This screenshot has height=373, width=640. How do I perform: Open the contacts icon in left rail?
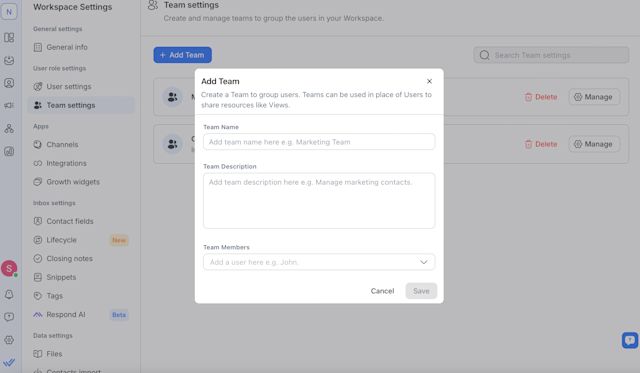9,83
